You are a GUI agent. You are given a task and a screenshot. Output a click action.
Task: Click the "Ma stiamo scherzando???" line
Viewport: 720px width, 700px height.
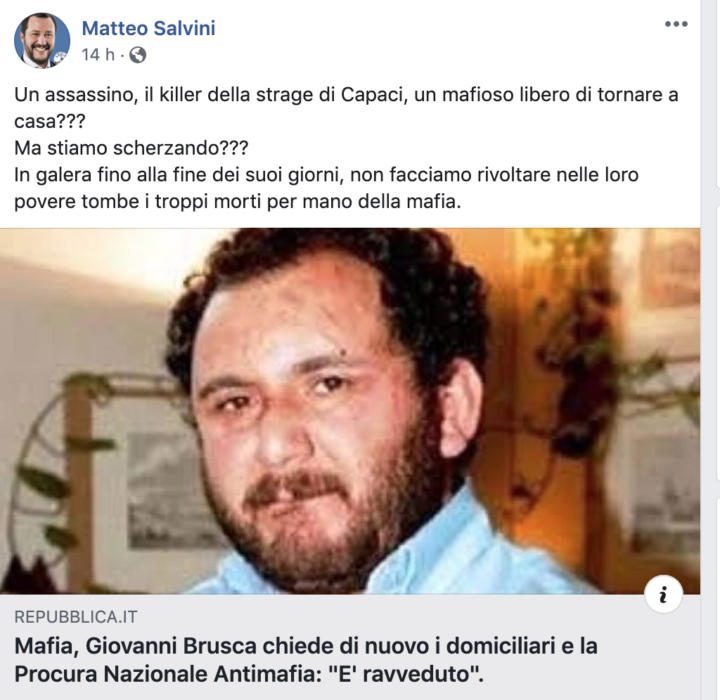click(131, 148)
